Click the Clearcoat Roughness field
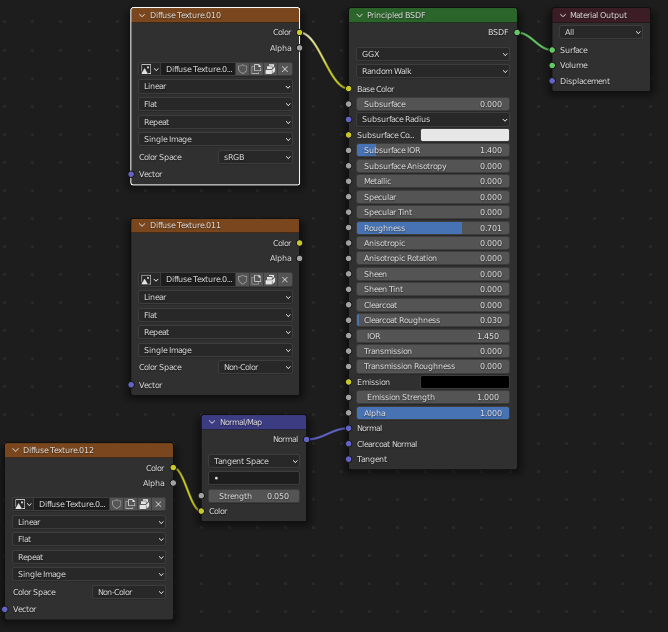The image size is (668, 632). [x=433, y=320]
